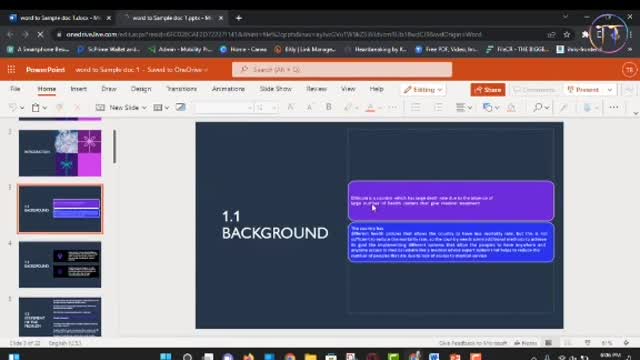Open more font options ellipsis
The width and height of the screenshot is (640, 360).
pos(393,107)
